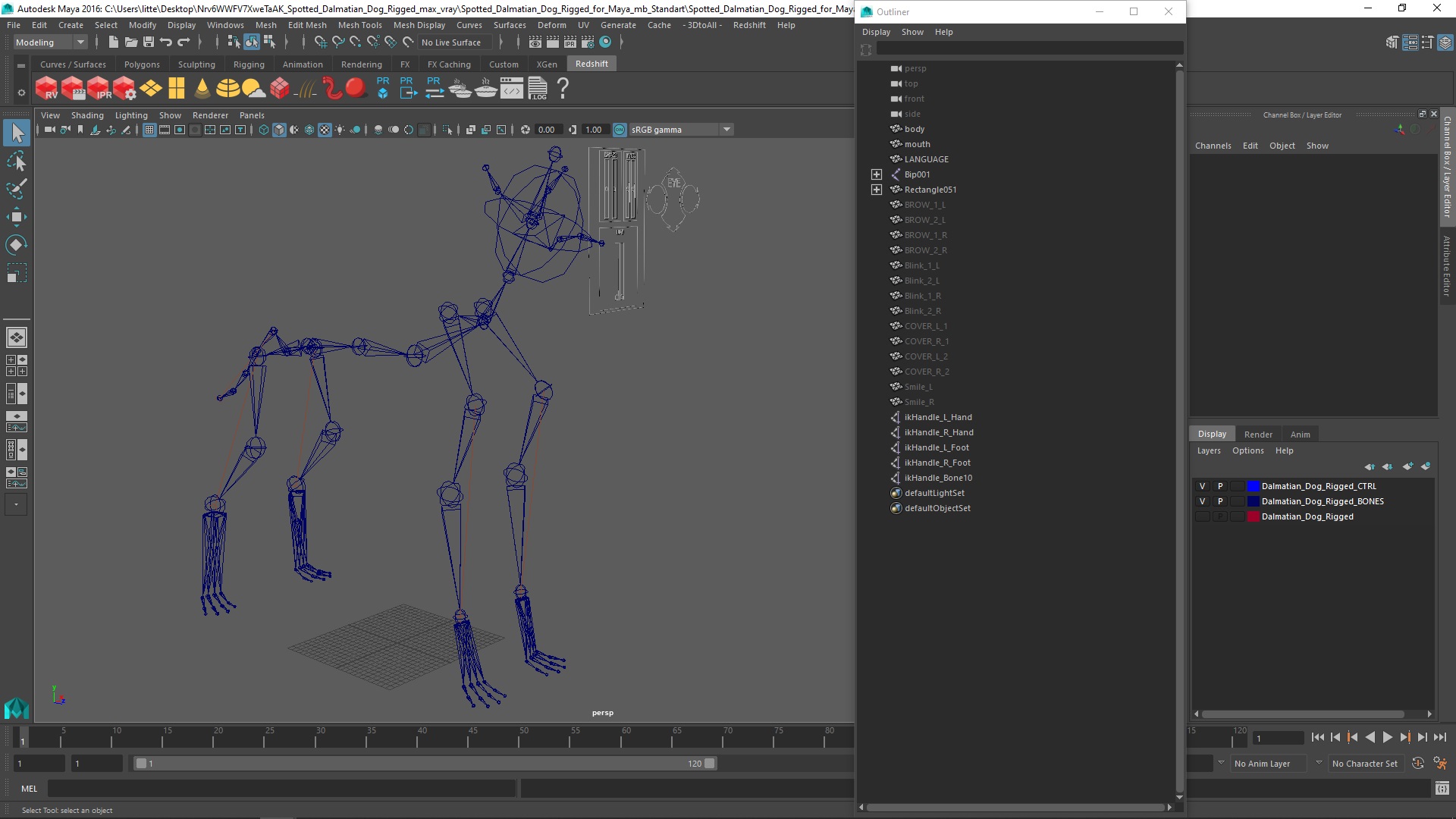Click the No Live Surface field
The height and width of the screenshot is (819, 1456).
pyautogui.click(x=454, y=42)
